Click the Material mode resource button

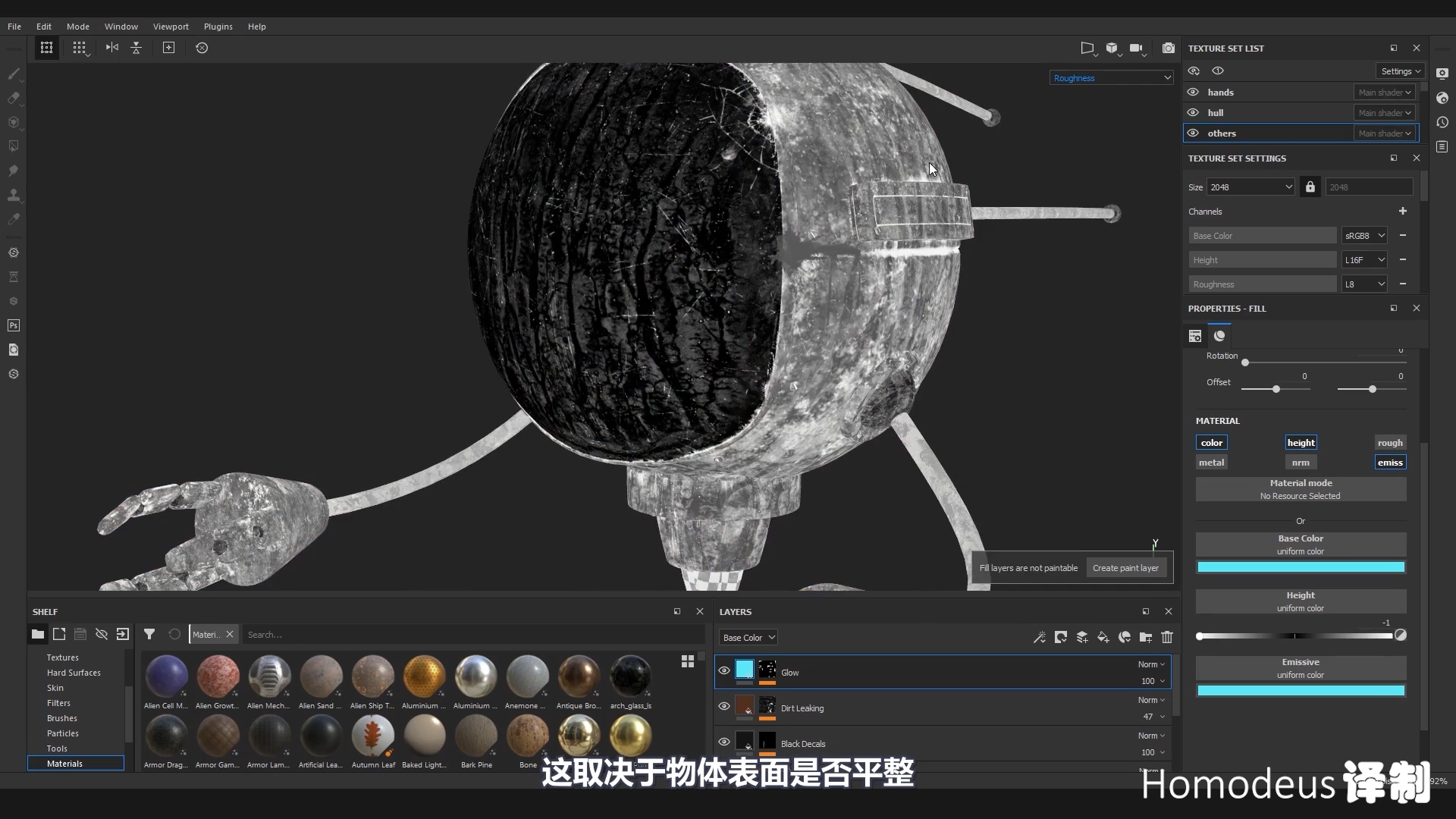(1301, 489)
